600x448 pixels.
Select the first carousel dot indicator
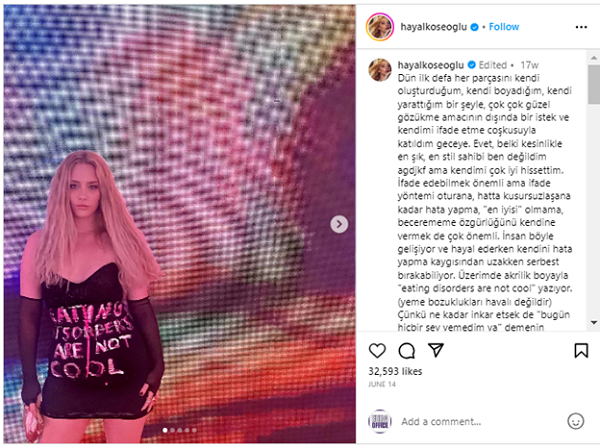coord(165,430)
